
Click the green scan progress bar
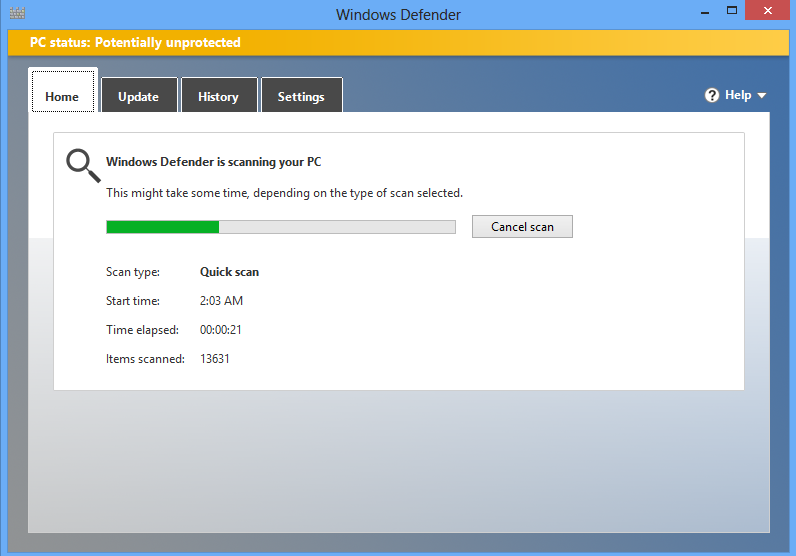[281, 227]
